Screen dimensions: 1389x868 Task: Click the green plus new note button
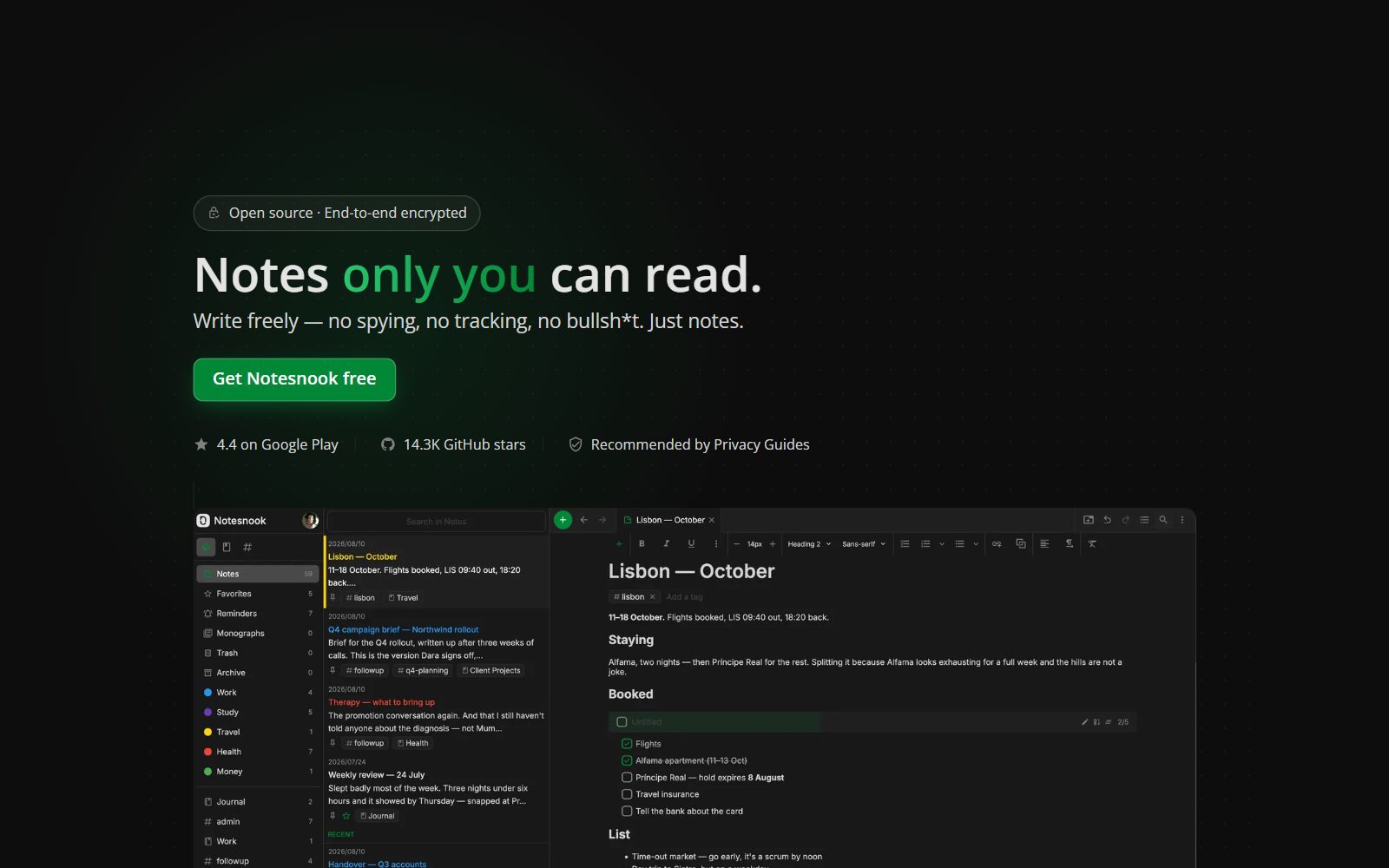click(x=563, y=520)
